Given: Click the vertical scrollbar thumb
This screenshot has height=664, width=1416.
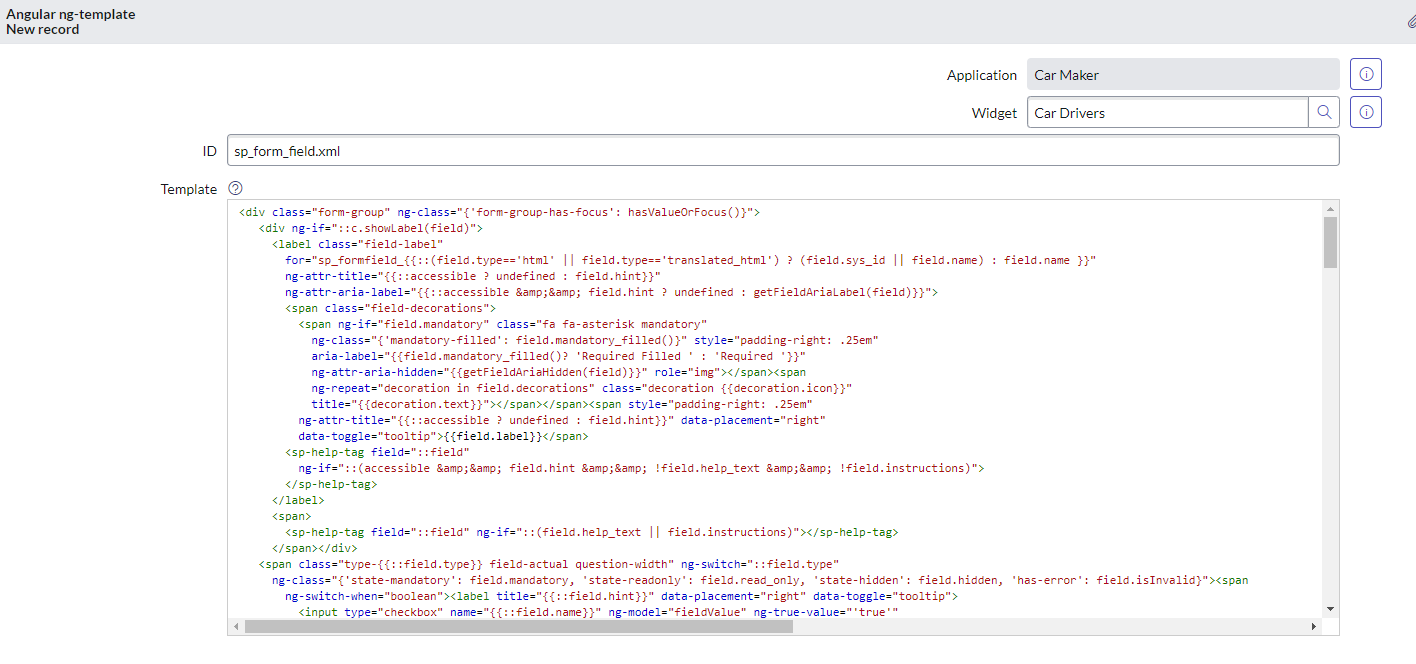Looking at the screenshot, I should tap(1330, 243).
